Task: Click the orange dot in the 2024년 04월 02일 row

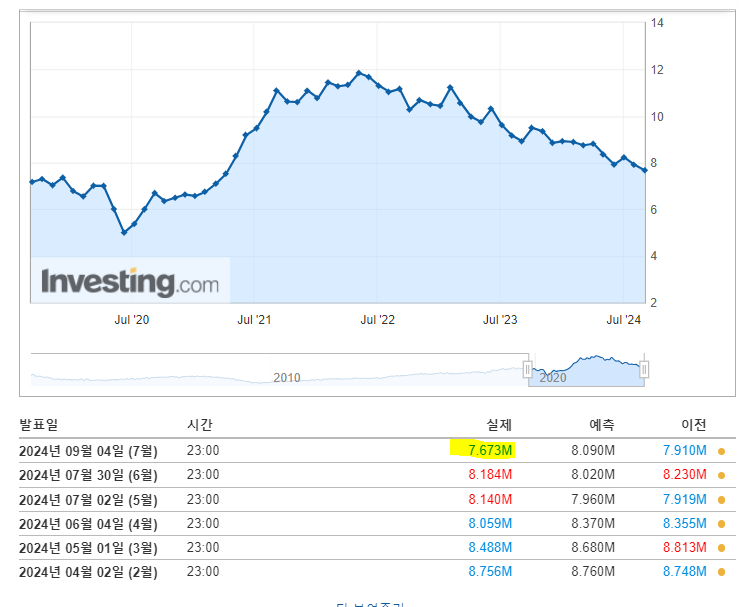Action: click(721, 571)
